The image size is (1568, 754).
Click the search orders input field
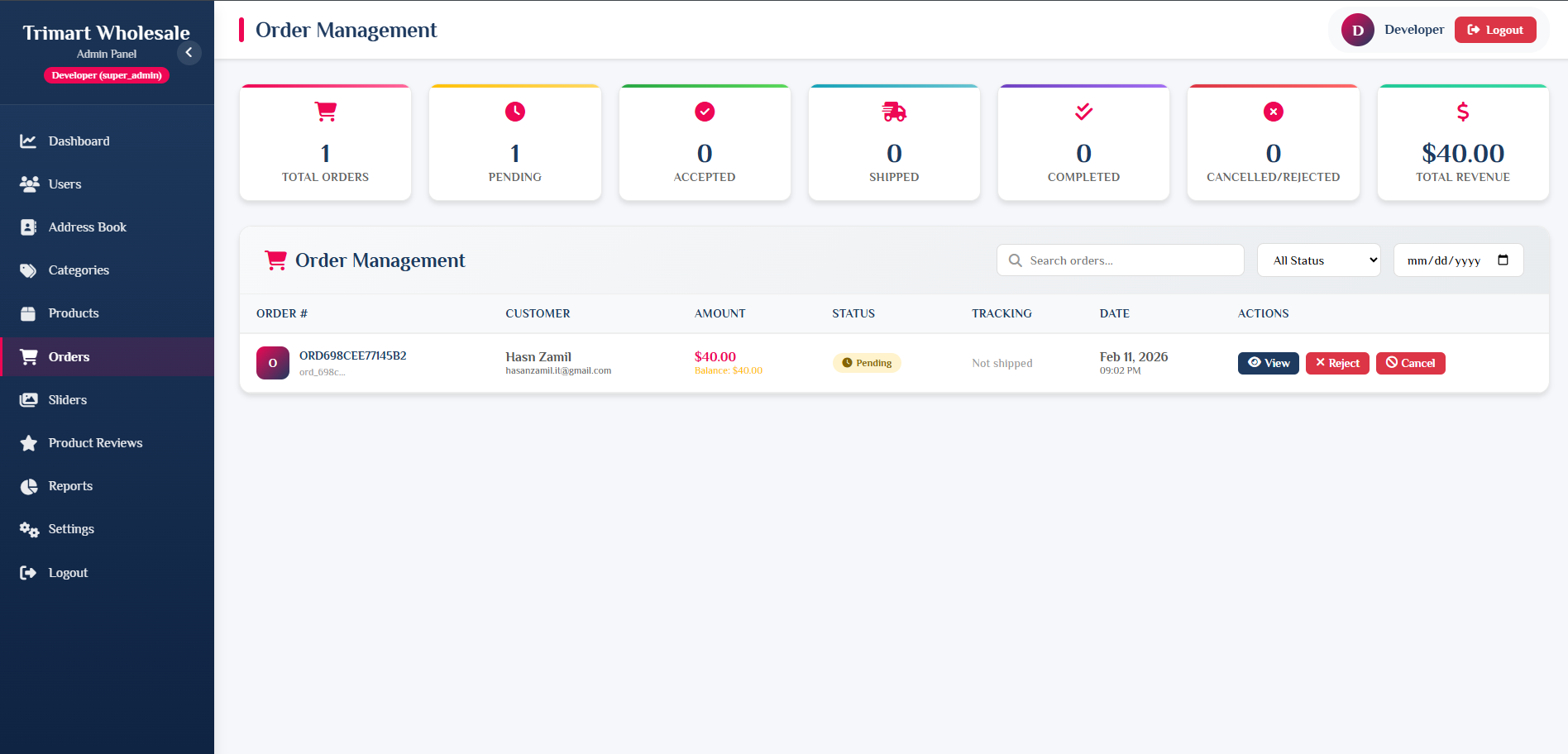click(1120, 260)
